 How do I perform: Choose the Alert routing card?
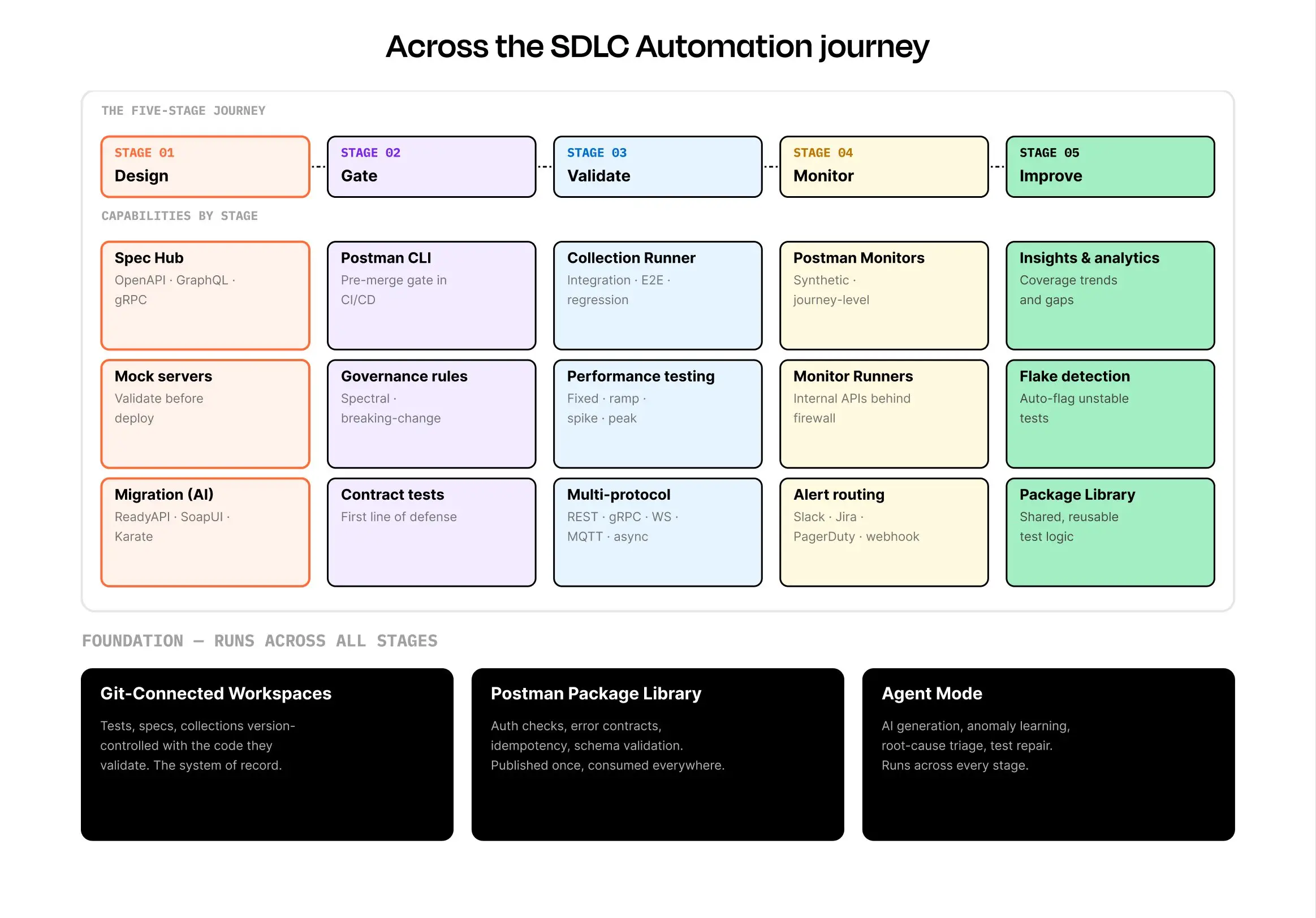click(x=884, y=532)
